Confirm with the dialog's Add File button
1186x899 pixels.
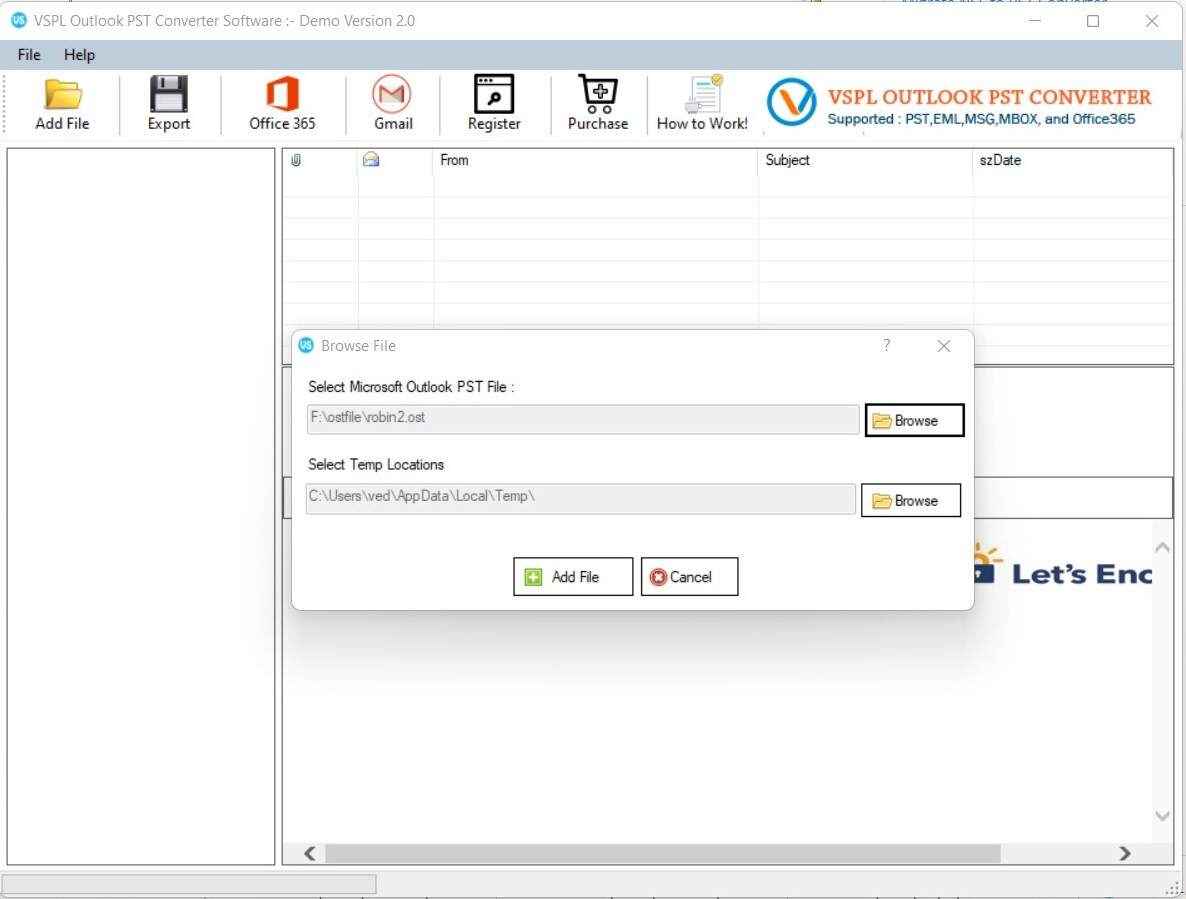573,577
